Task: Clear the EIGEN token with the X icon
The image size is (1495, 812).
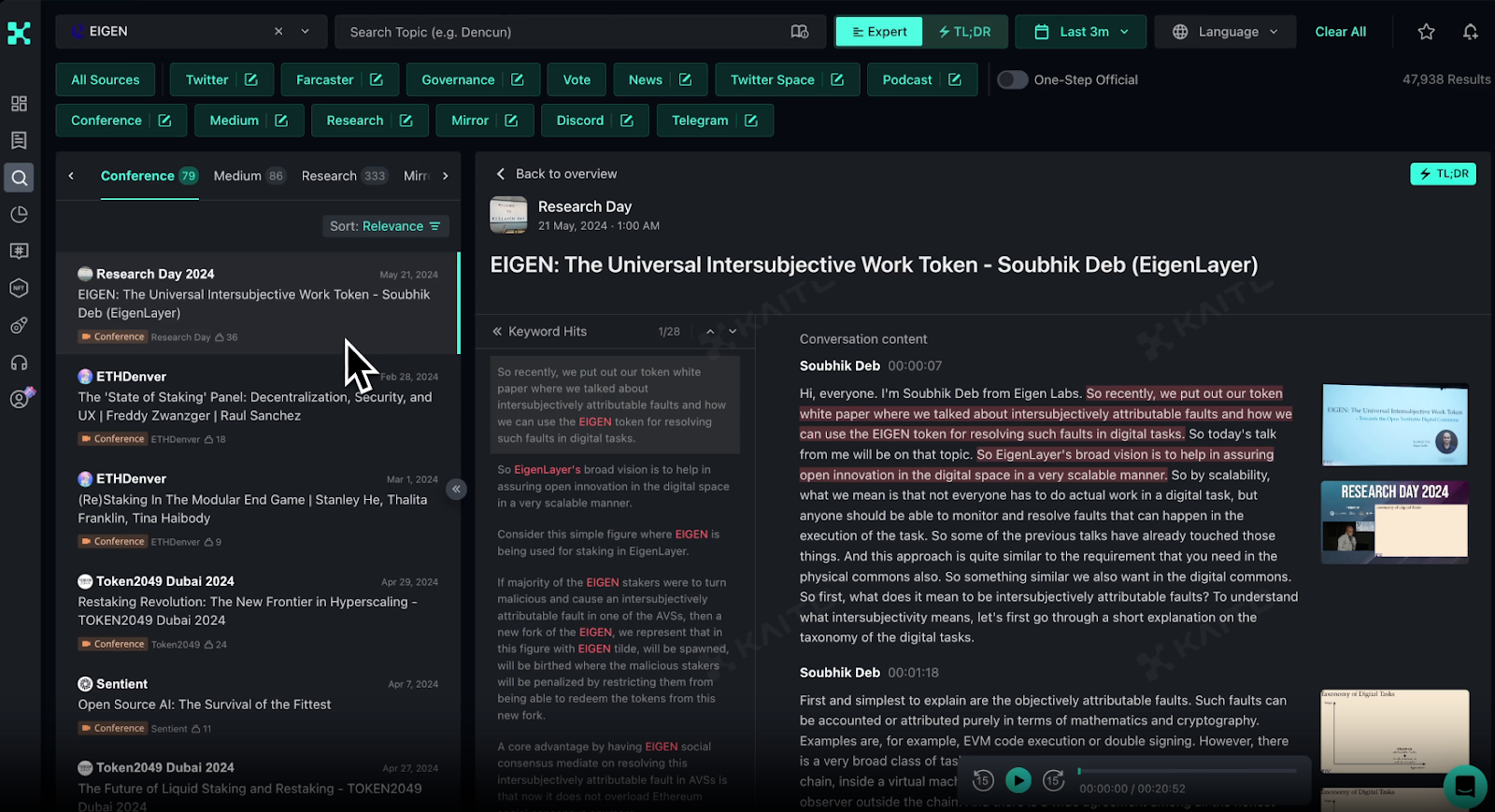Action: point(278,31)
